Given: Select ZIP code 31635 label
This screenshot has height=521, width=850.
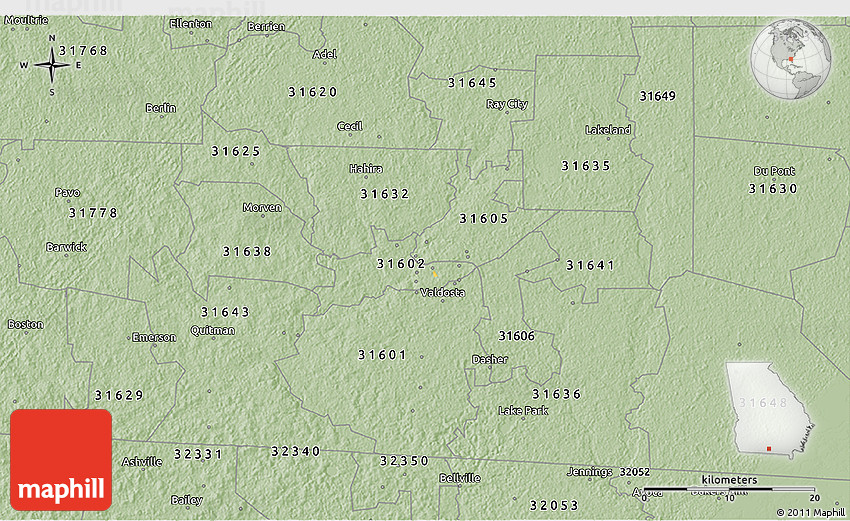Looking at the screenshot, I should pos(585,166).
